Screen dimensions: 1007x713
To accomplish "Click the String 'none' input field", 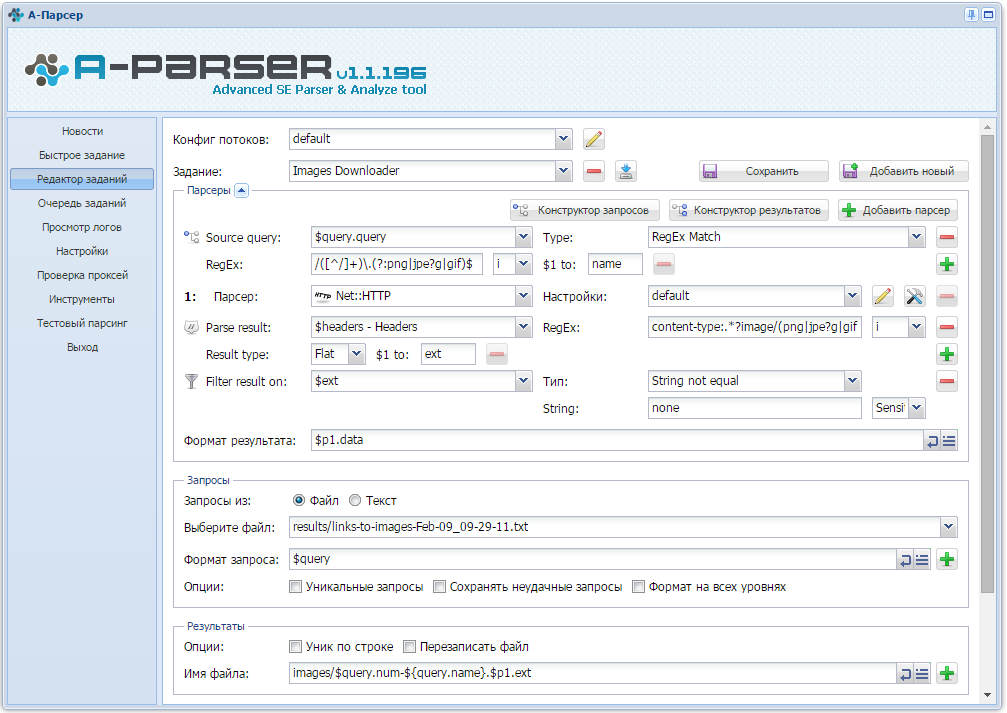I will click(x=755, y=408).
